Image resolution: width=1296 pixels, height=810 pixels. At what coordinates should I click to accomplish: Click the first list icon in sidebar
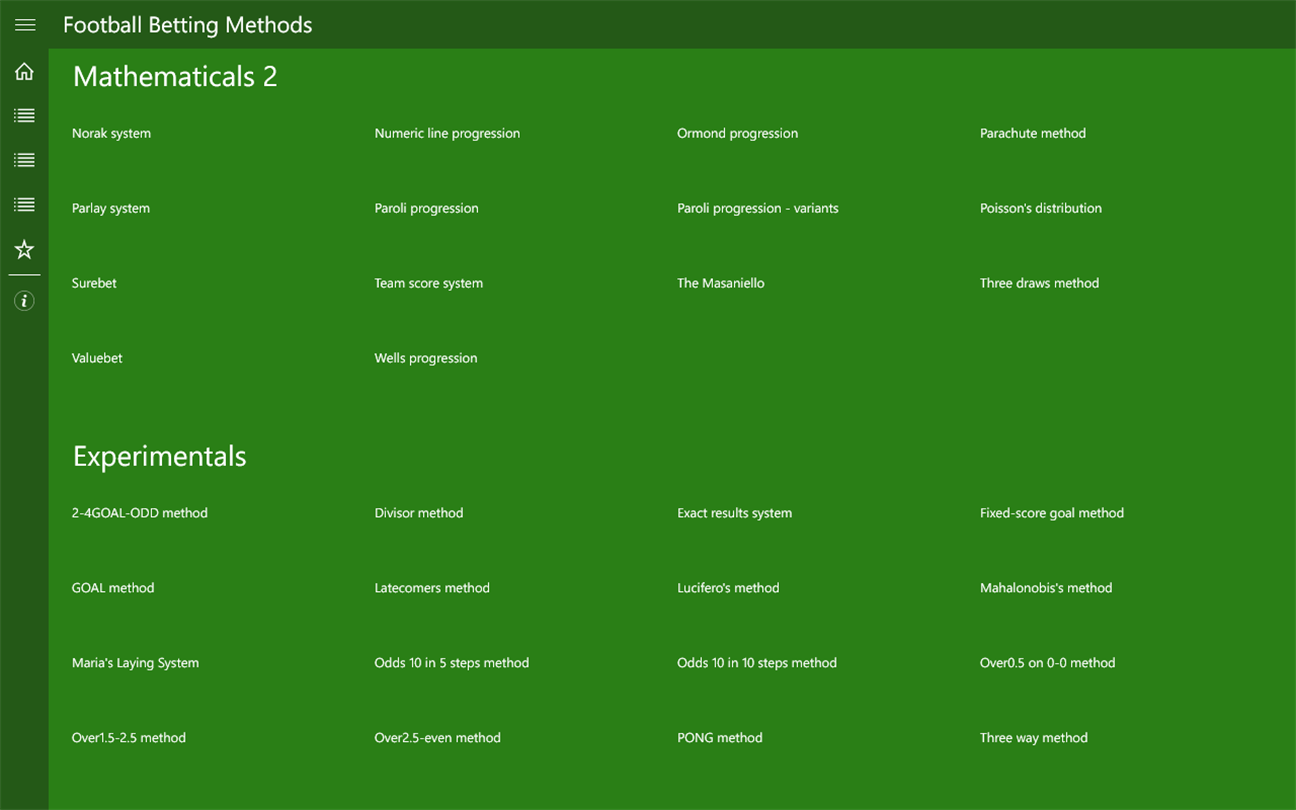pyautogui.click(x=24, y=116)
